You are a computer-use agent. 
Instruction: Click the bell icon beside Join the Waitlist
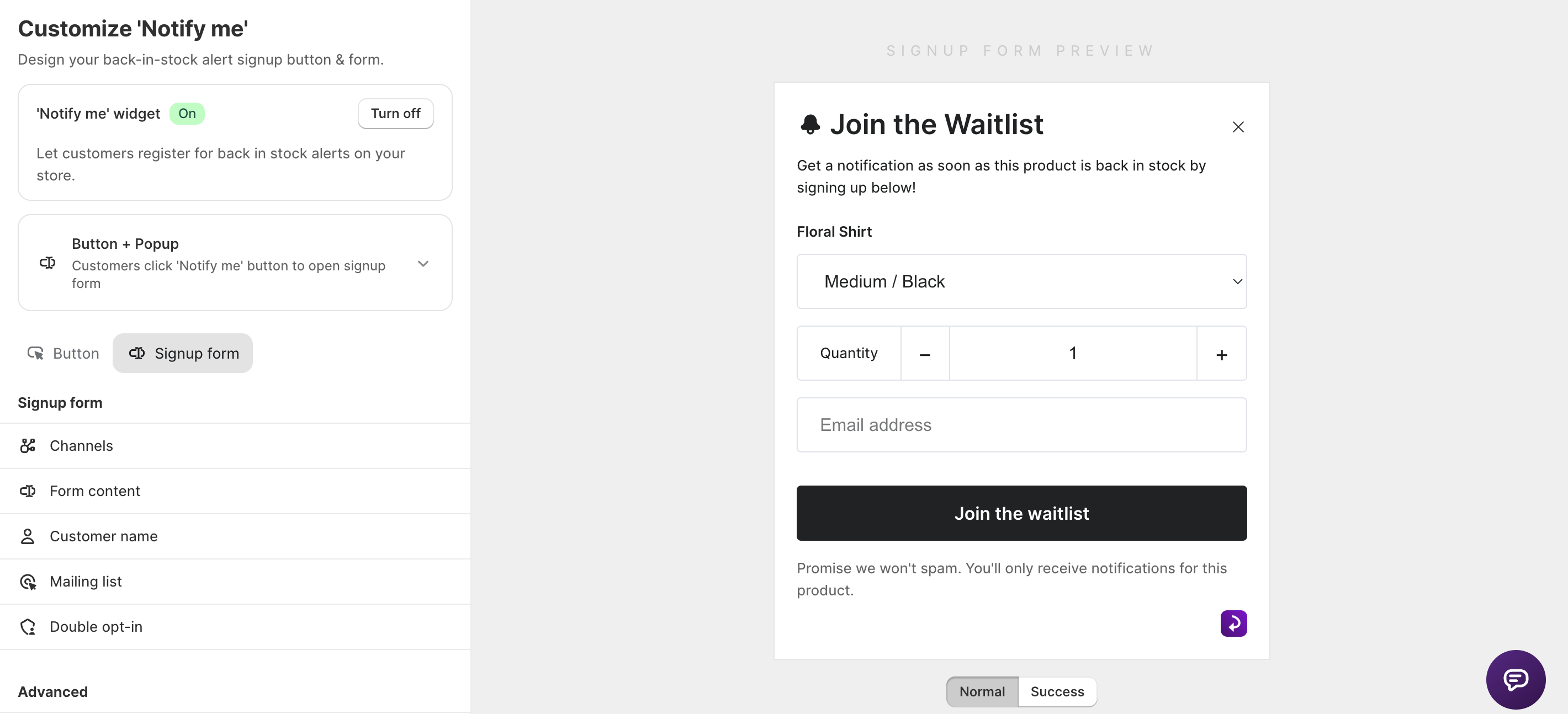click(810, 125)
